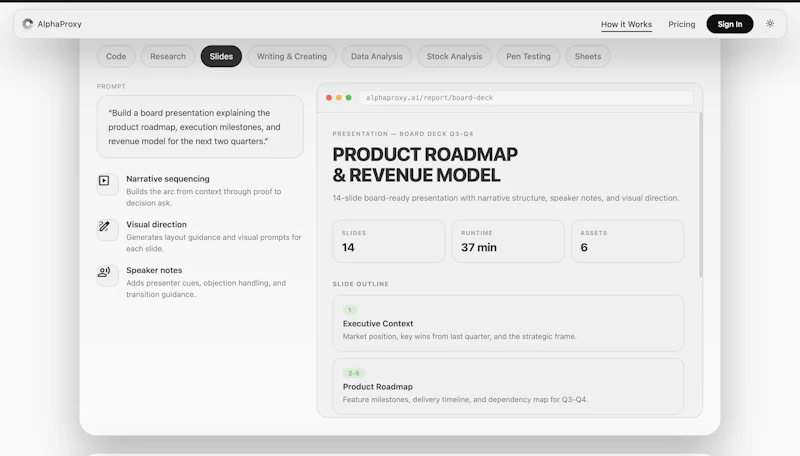Toggle the light/dark theme sun icon
The image size is (800, 456).
coord(770,23)
